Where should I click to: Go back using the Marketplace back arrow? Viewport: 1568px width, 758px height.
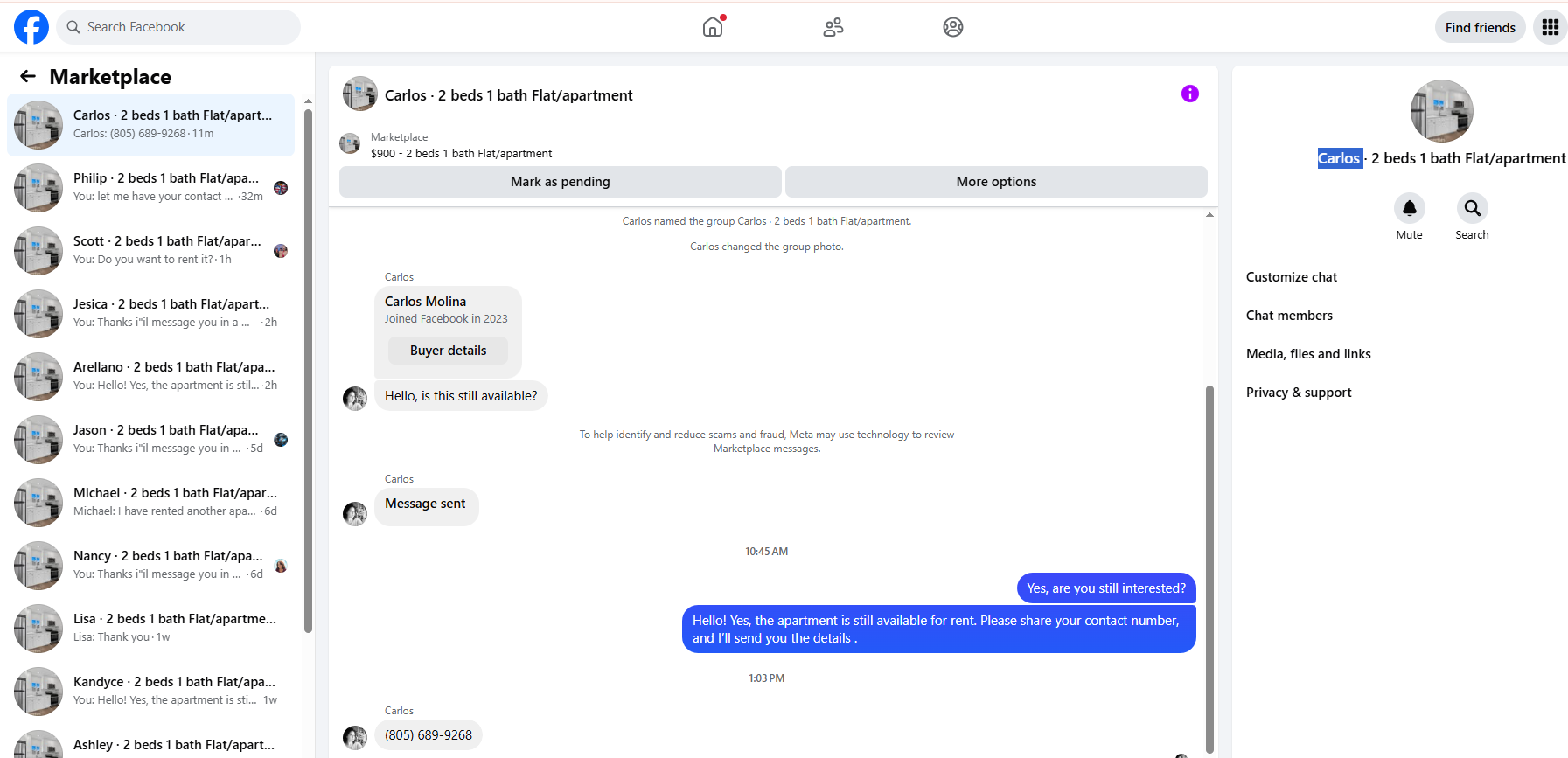point(28,76)
